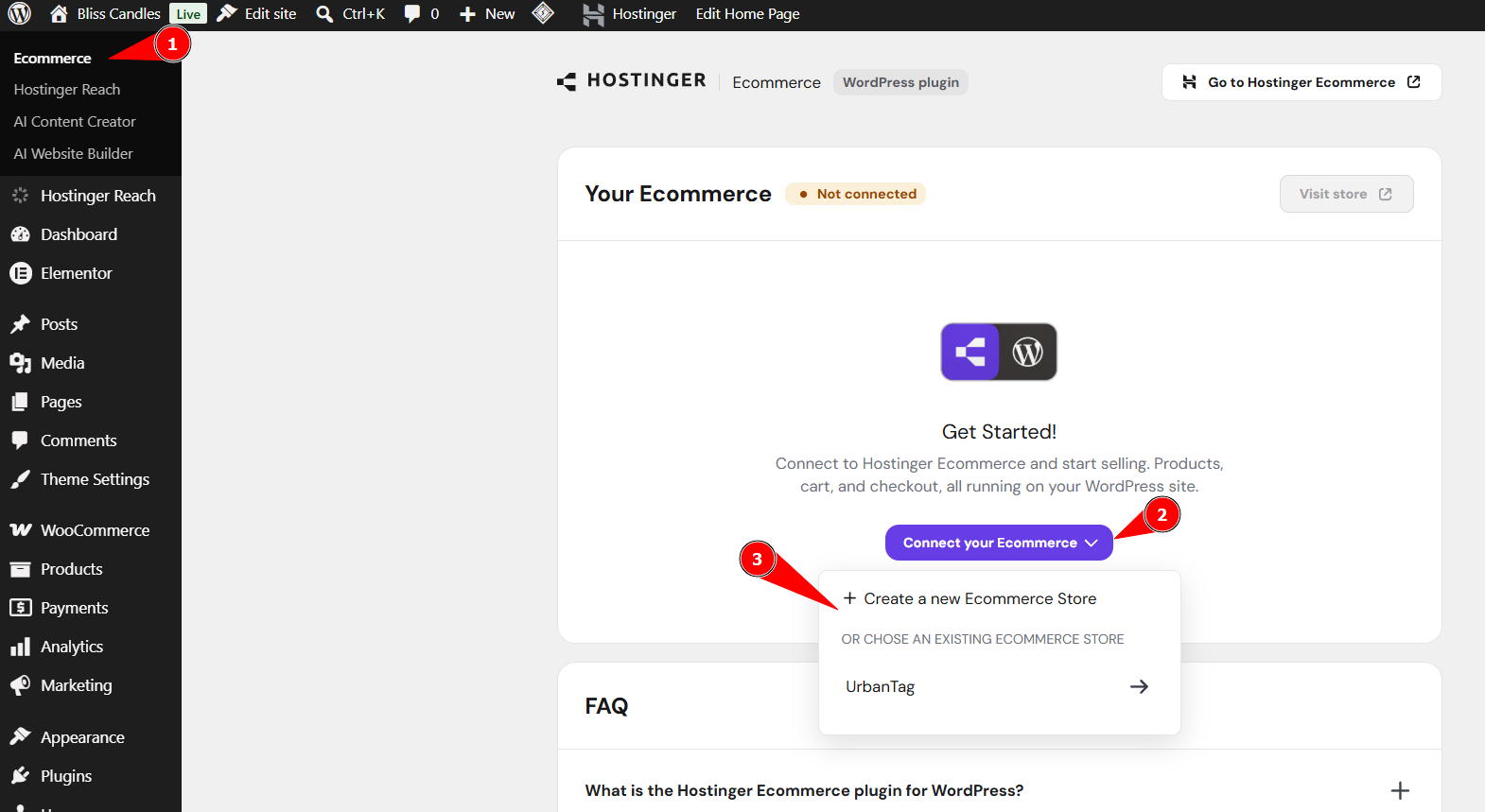
Task: Click OR CHOSE AN EXISTING ECOMMERCE STORE label
Action: 983,639
